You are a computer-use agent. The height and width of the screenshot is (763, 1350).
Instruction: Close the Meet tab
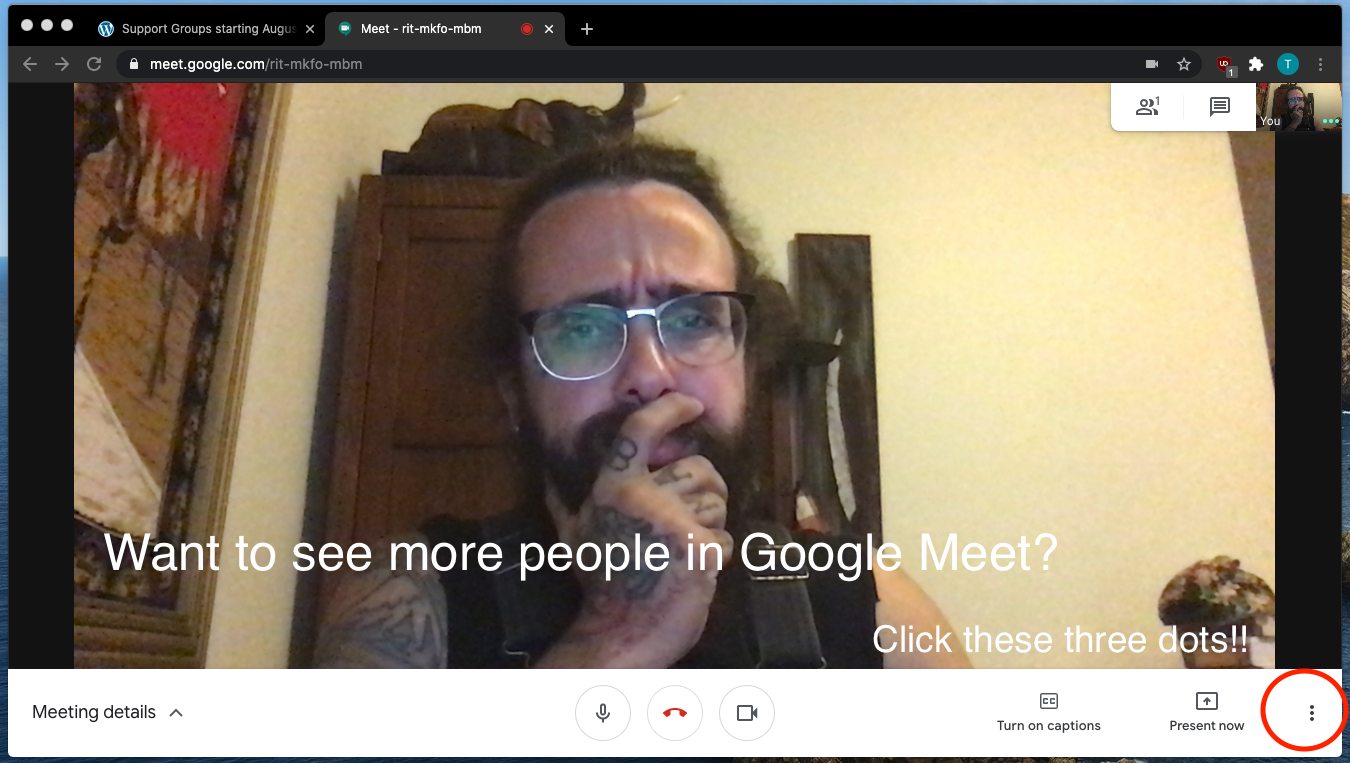click(549, 29)
